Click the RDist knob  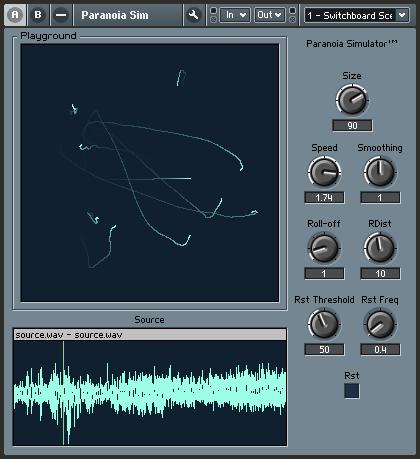coord(380,248)
